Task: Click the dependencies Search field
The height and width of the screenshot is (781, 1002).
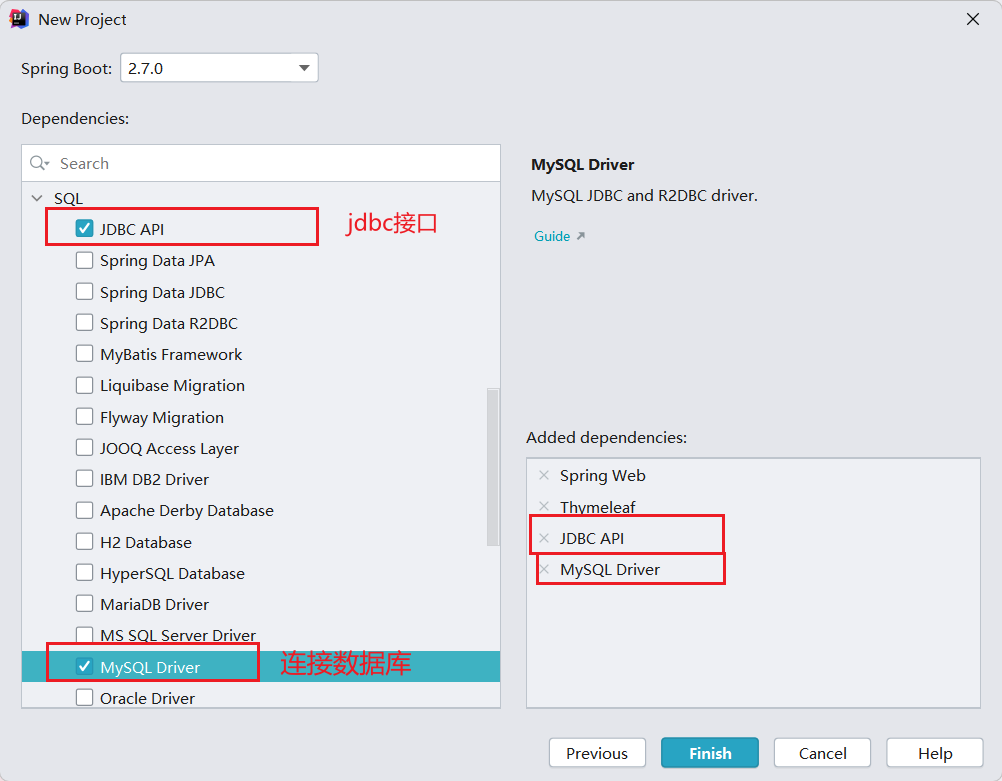Action: 261,164
